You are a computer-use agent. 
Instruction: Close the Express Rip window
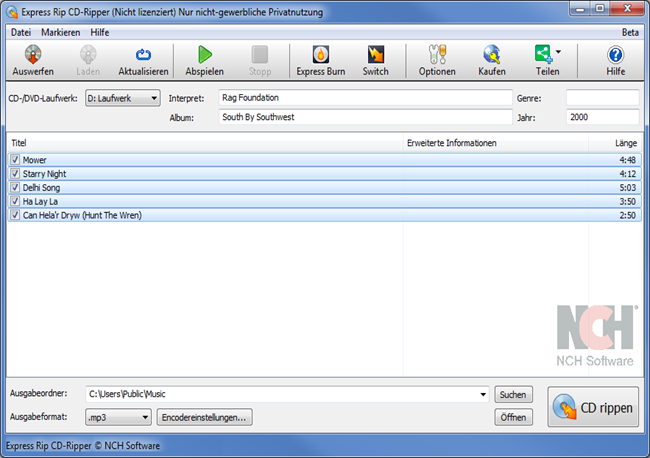(x=628, y=9)
